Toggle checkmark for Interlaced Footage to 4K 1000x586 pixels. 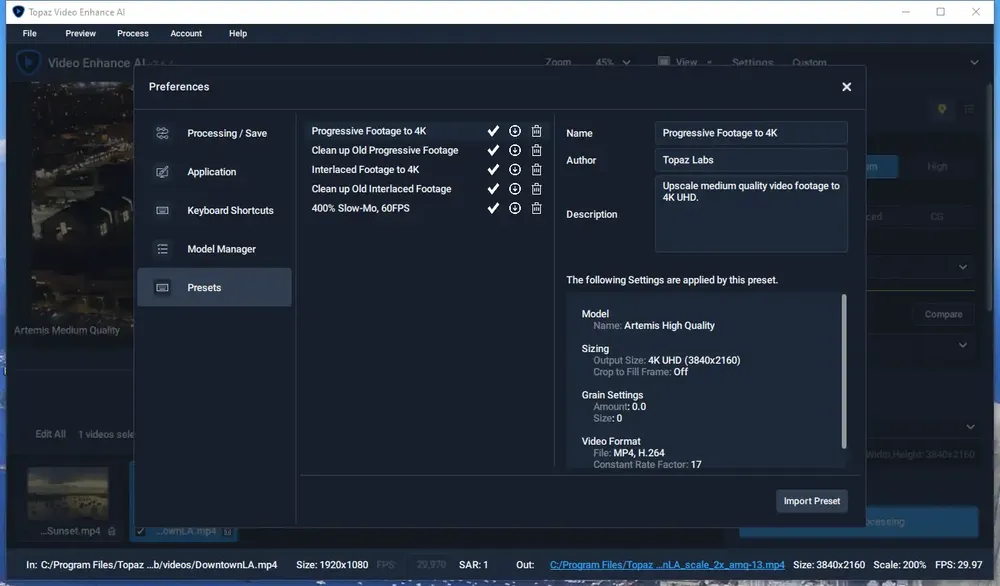[493, 170]
